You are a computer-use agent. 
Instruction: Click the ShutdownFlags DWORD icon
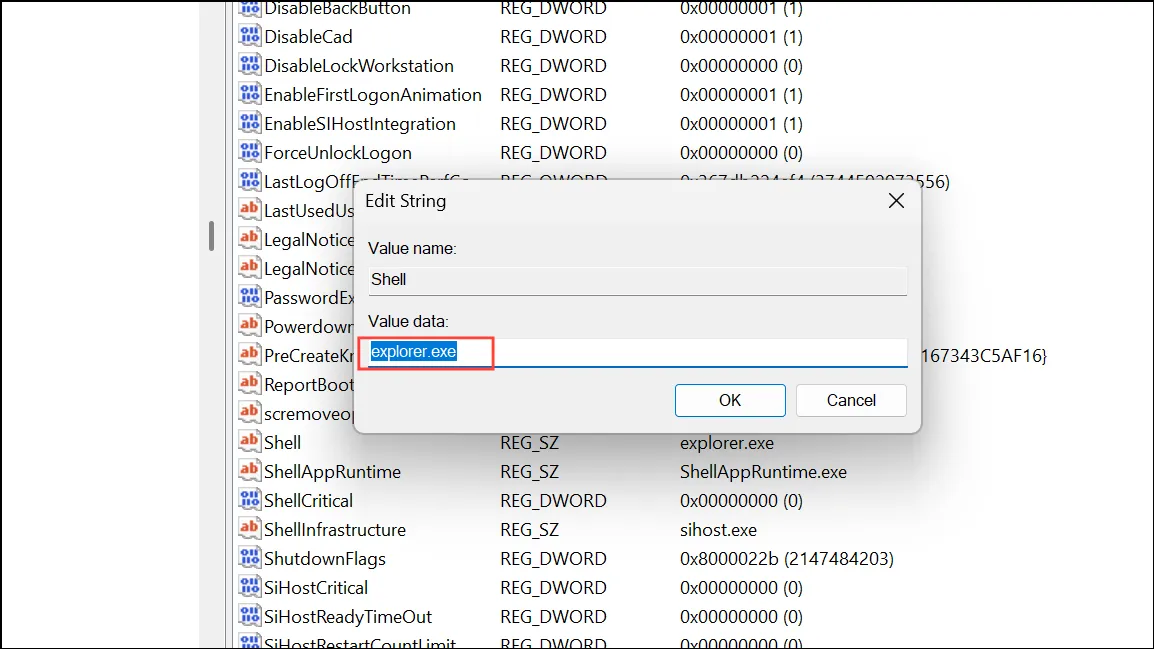(x=249, y=558)
